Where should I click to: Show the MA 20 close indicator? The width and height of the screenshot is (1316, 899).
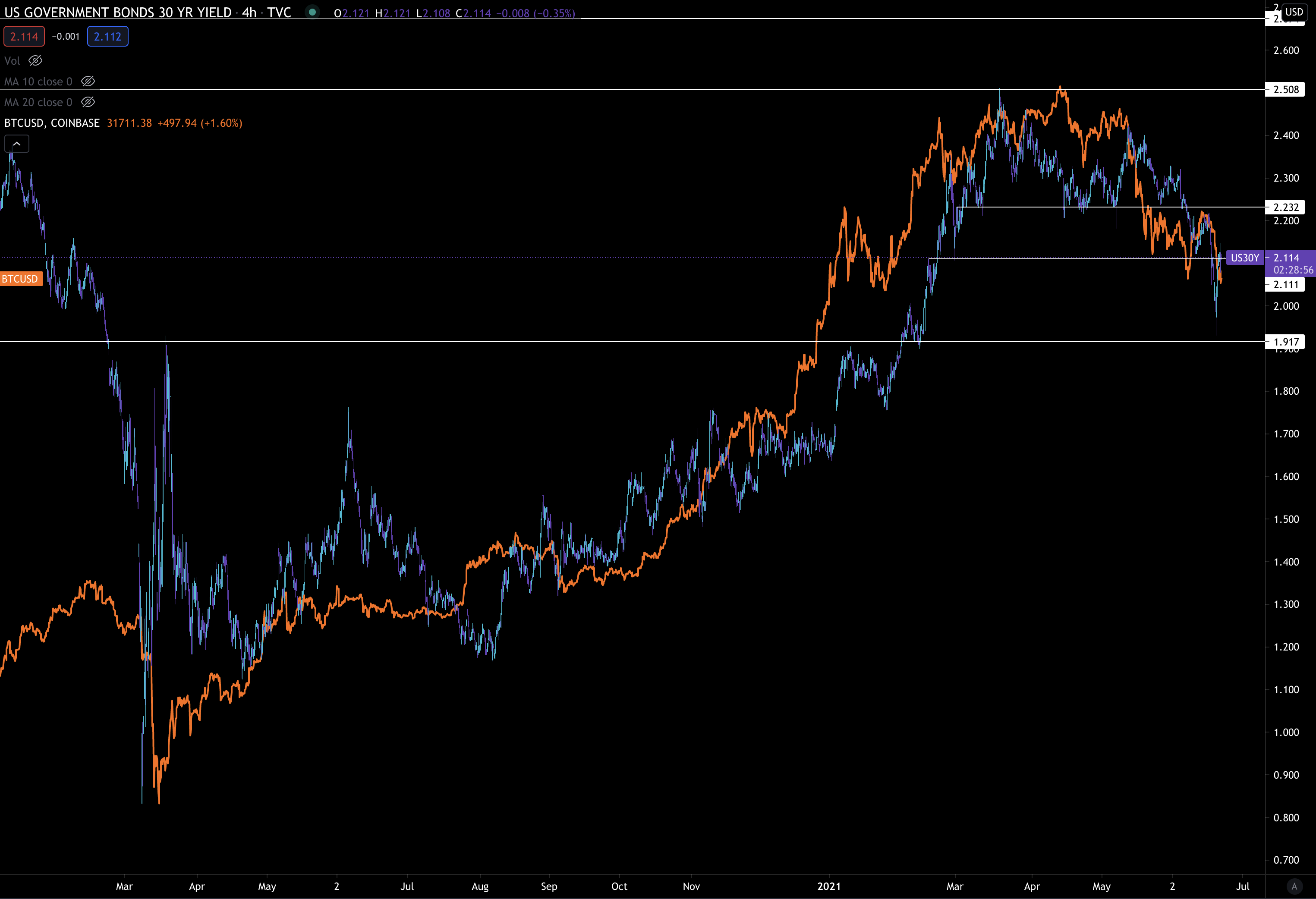click(88, 103)
